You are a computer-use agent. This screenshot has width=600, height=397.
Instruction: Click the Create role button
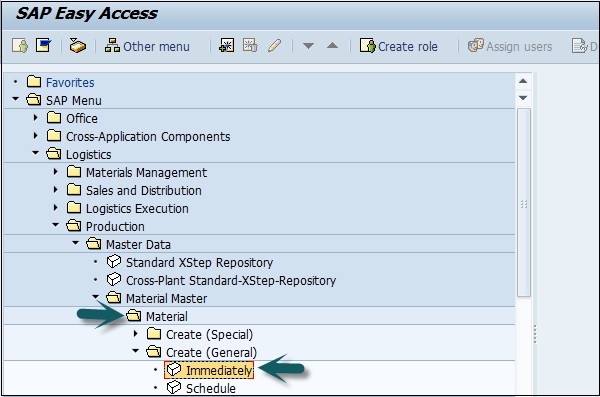[x=398, y=46]
